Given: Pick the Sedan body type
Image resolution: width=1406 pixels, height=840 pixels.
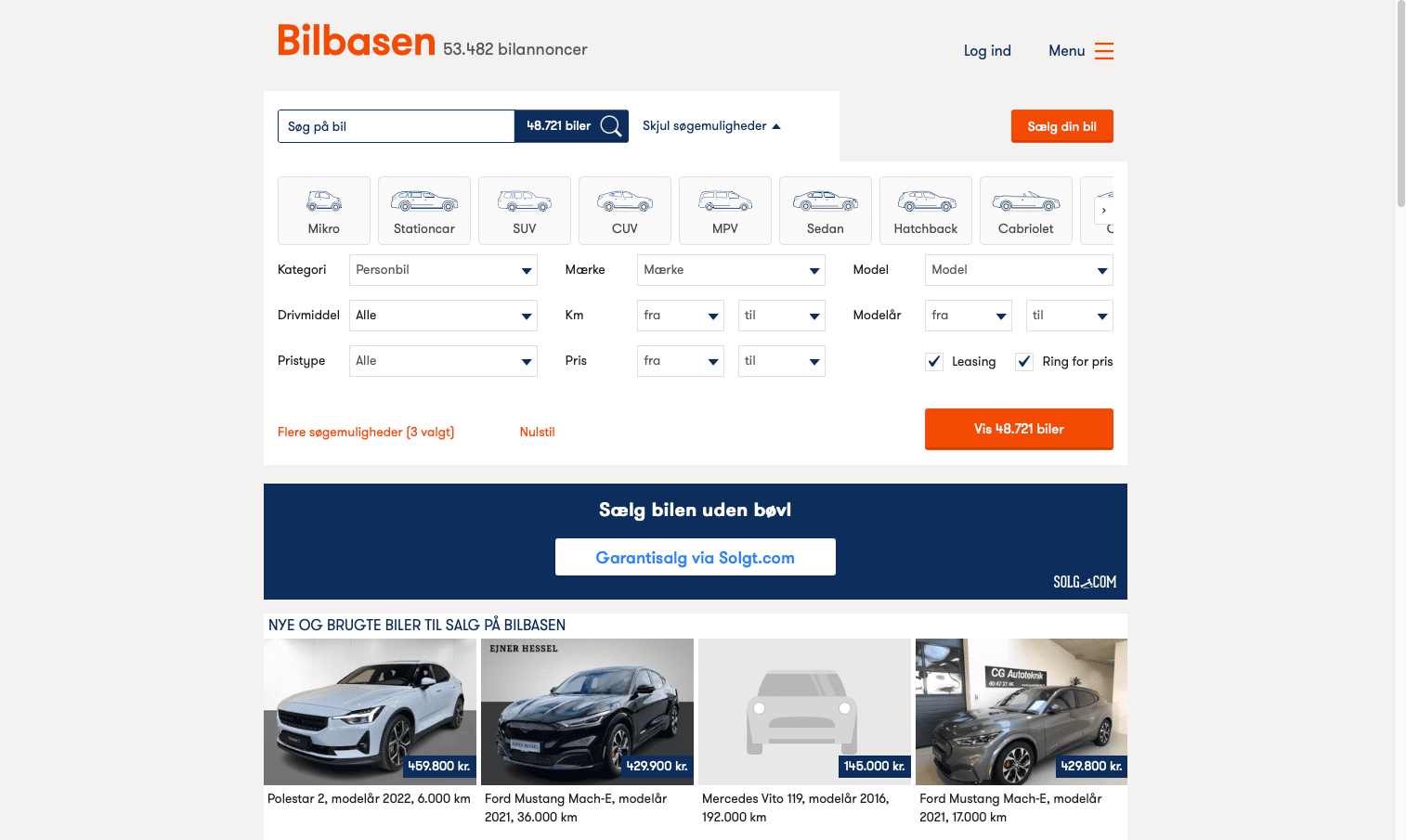Looking at the screenshot, I should (825, 211).
